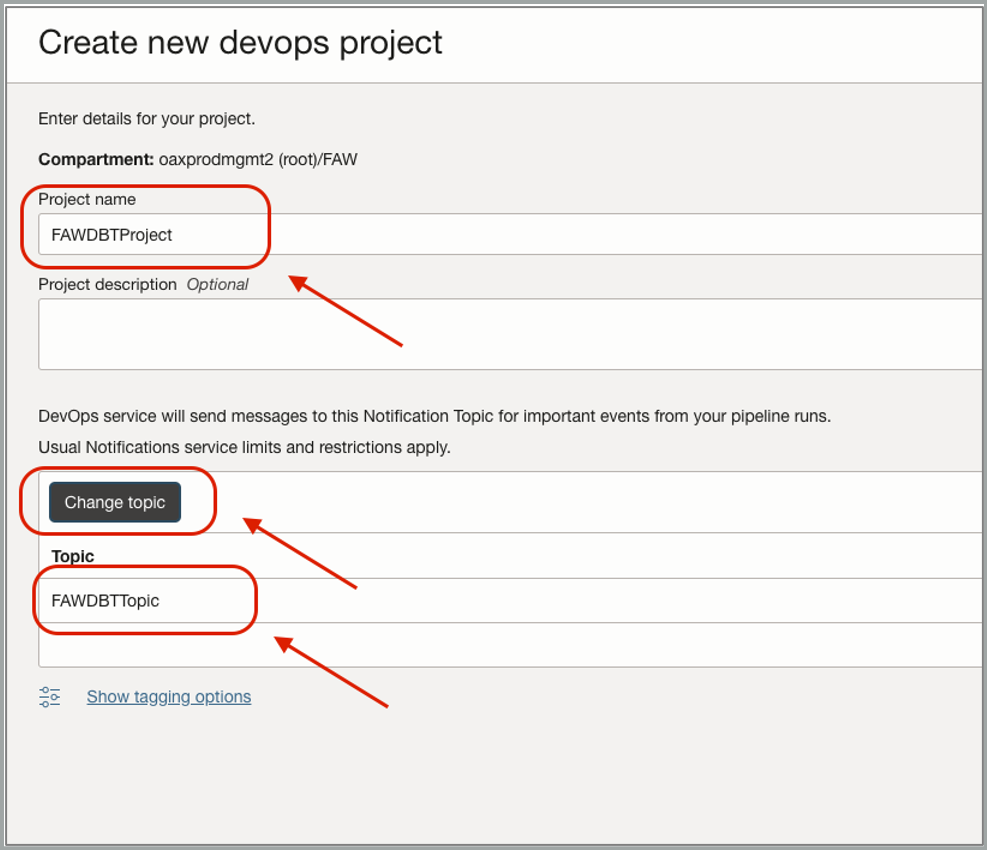Screen dimensions: 987x850
Task: Click the Create new devops project title
Action: click(x=239, y=43)
